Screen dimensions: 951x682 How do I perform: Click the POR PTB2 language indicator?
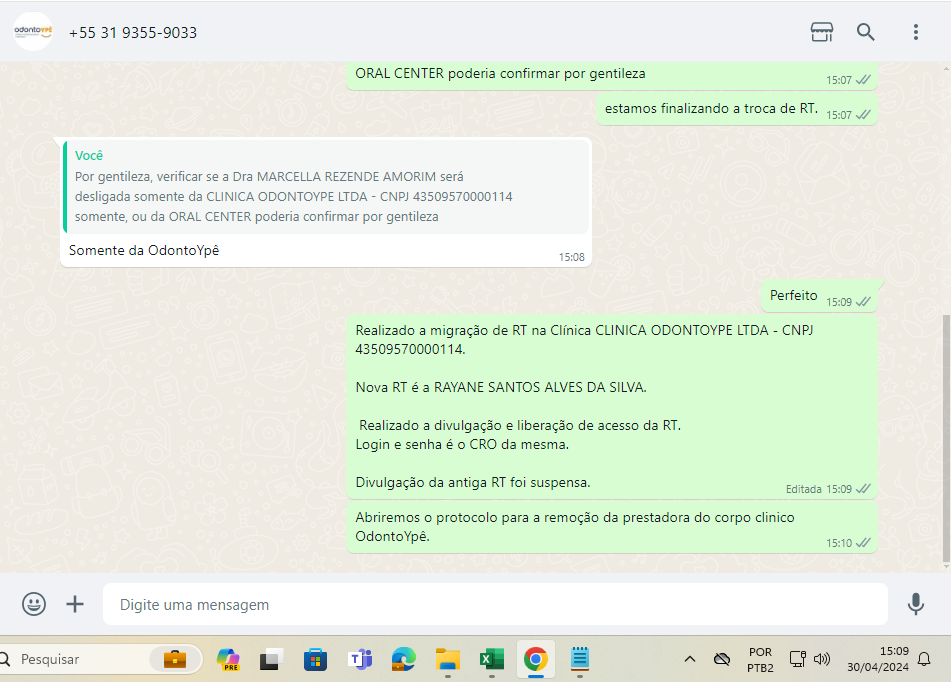click(760, 660)
